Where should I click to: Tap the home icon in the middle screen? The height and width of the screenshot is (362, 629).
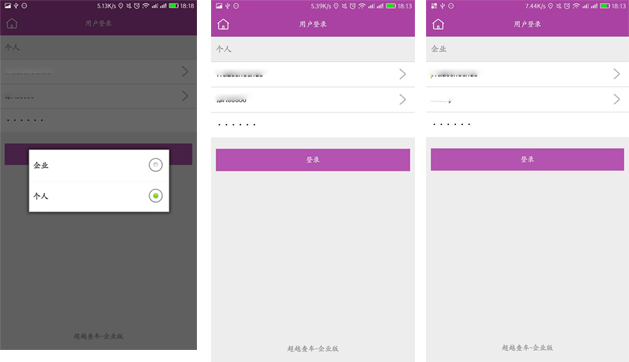pos(223,24)
